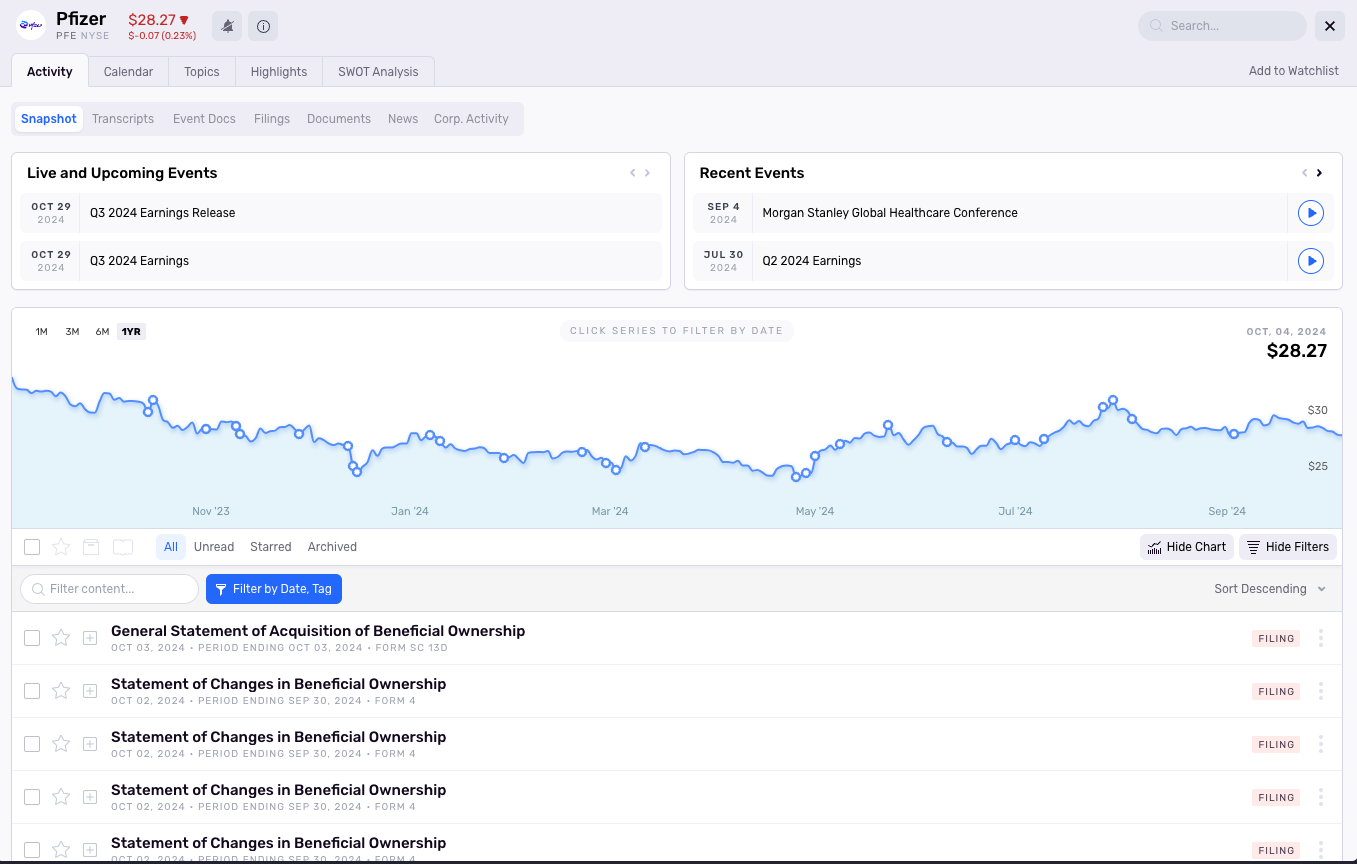The width and height of the screenshot is (1357, 864).
Task: Open three-dot menu for SC 13D filing
Action: (1321, 638)
